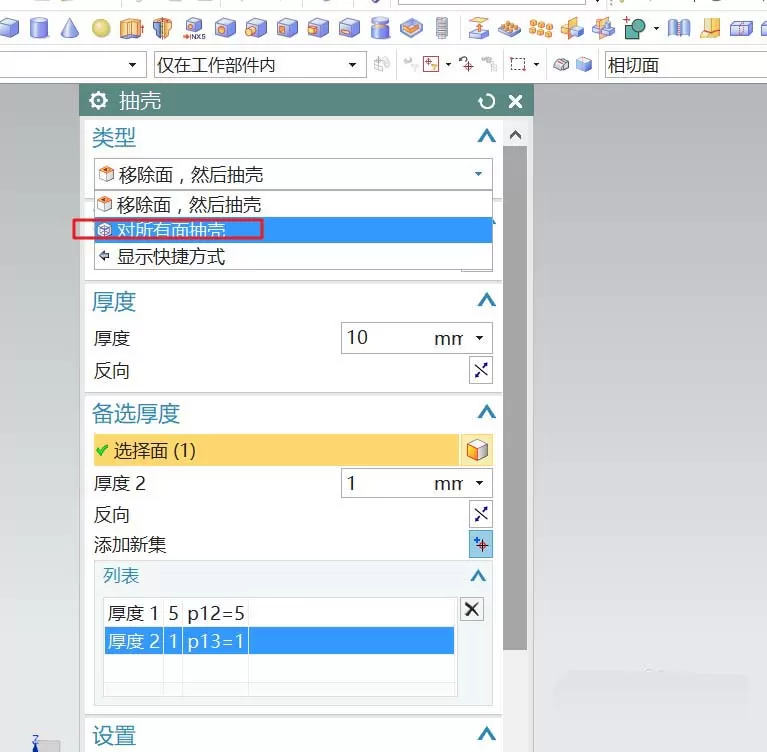Click the Unite boolean tool icon

[635, 28]
